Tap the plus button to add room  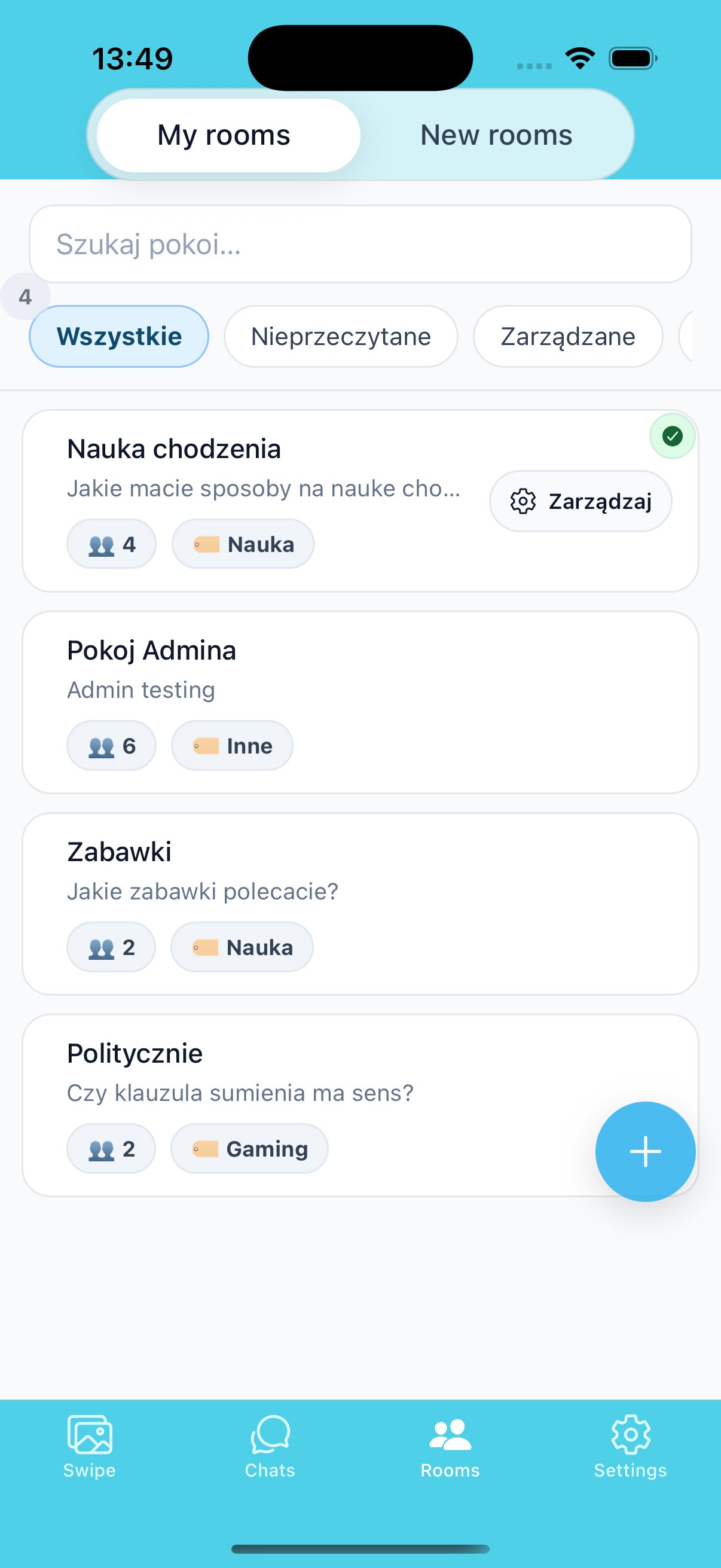[x=645, y=1151]
